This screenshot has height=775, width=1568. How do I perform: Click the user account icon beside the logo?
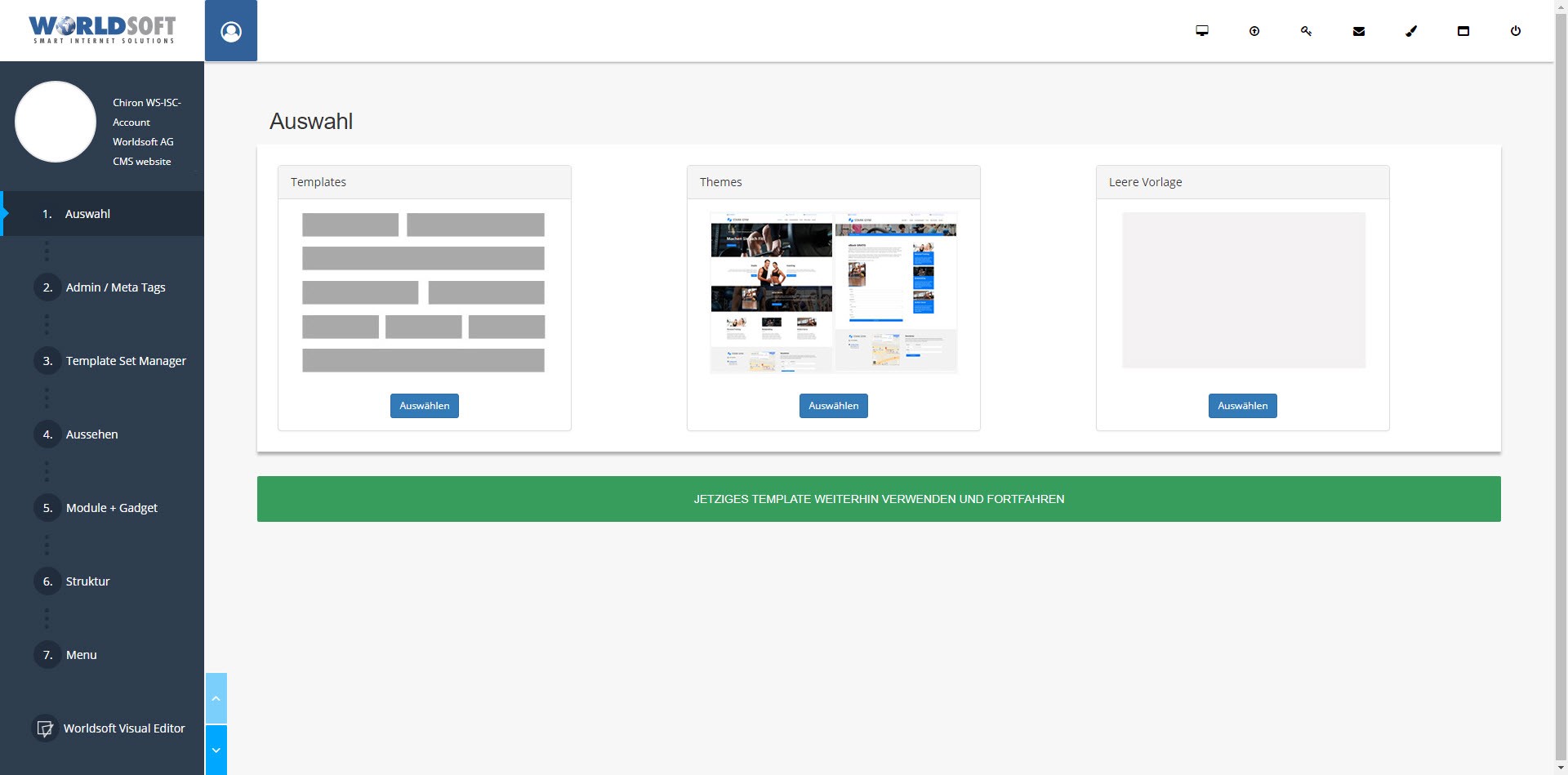point(230,31)
